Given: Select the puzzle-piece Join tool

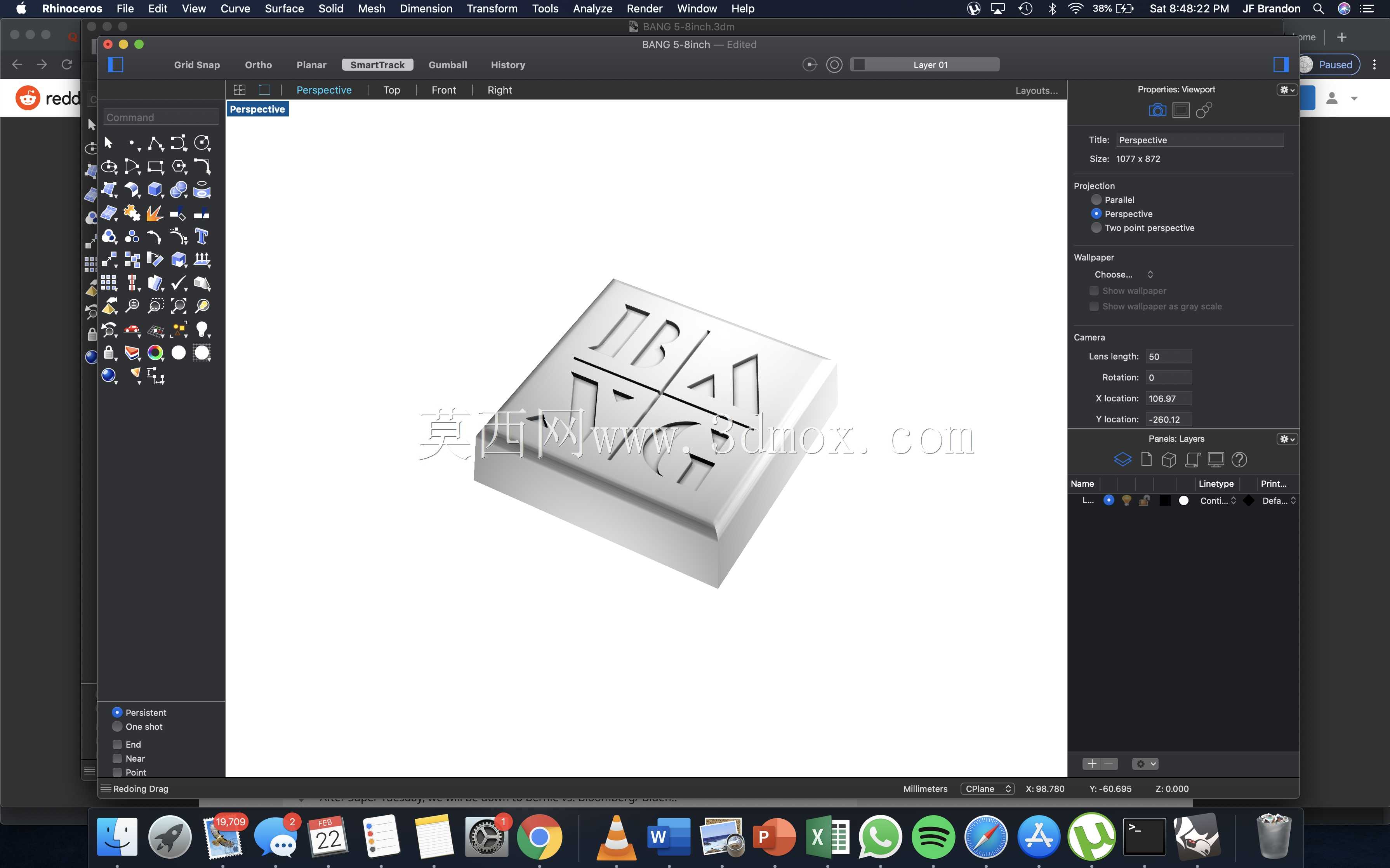Looking at the screenshot, I should 132,213.
